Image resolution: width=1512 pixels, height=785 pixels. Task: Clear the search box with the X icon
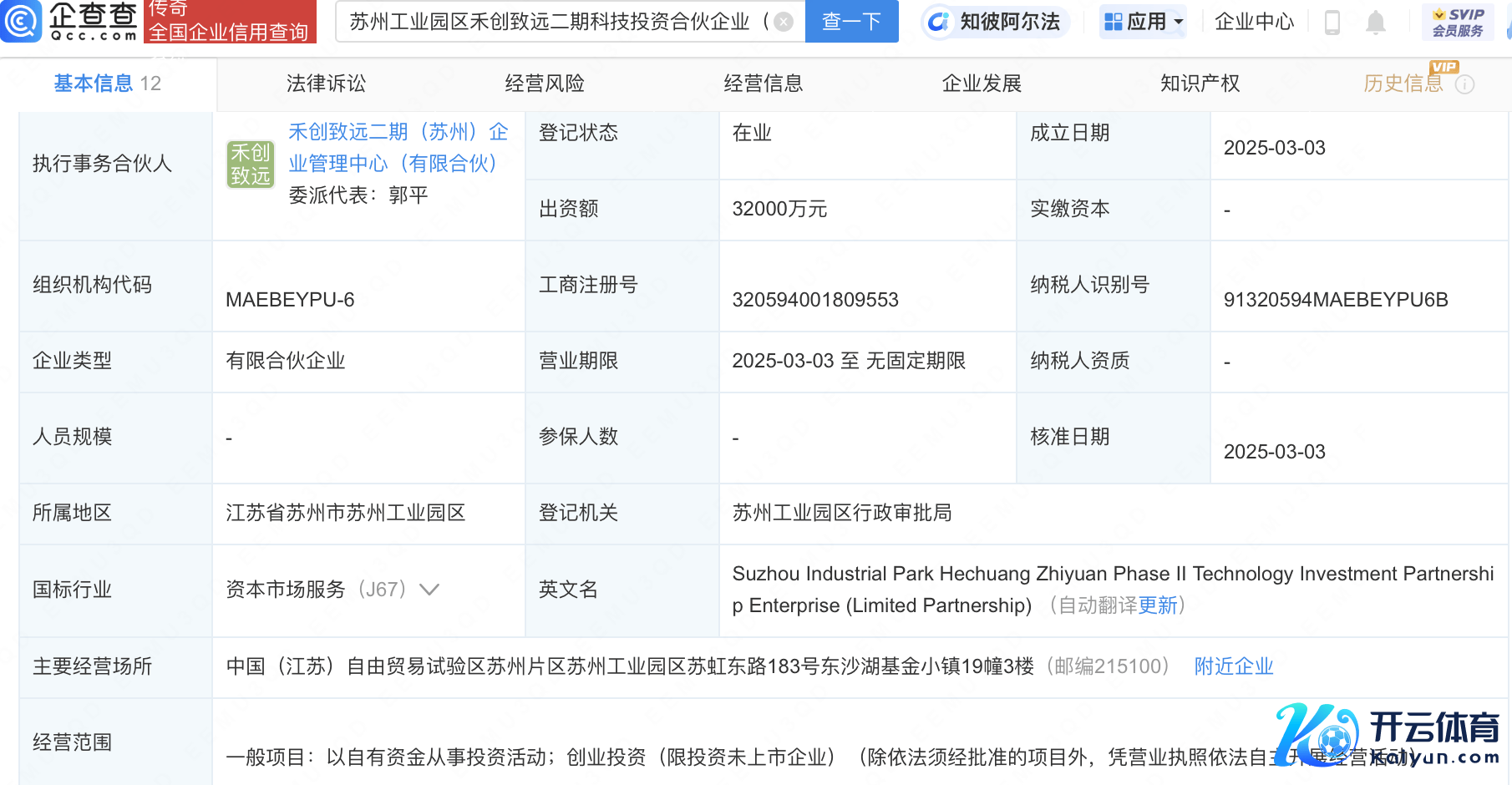[784, 22]
